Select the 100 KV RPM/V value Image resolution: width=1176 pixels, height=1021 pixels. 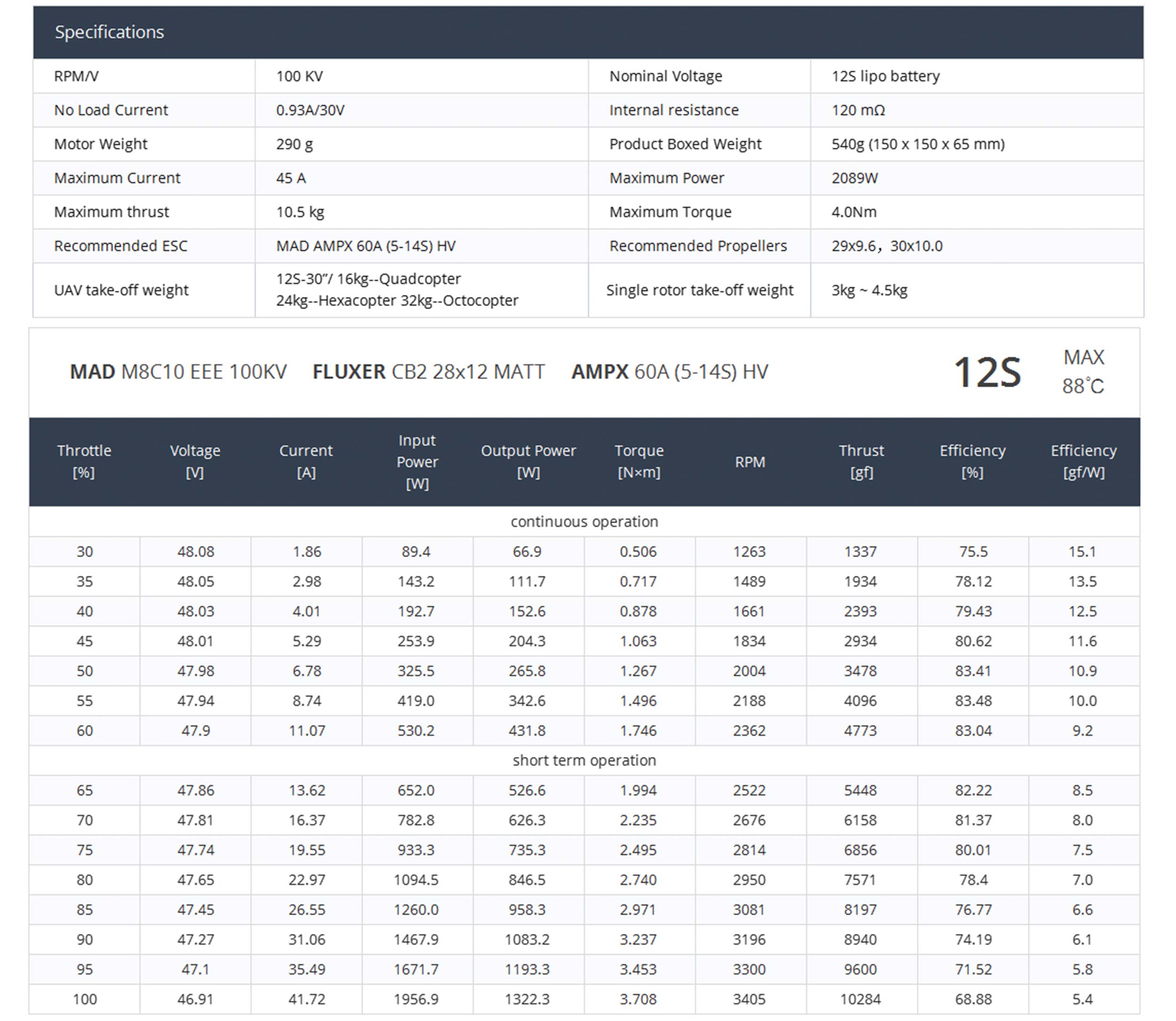(x=299, y=76)
